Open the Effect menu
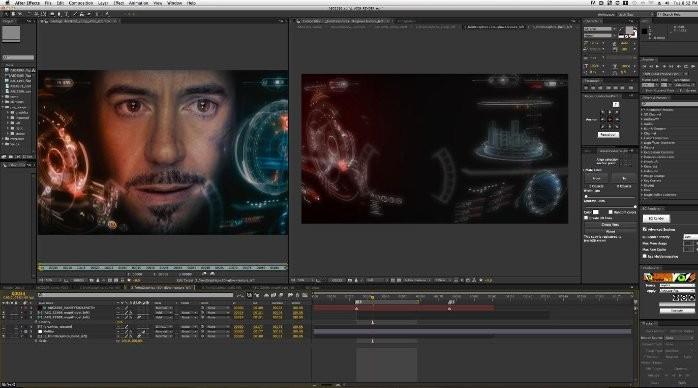 [118, 3]
